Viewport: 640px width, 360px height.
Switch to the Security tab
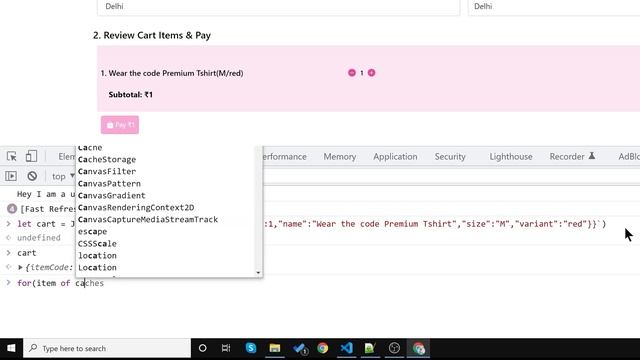pyautogui.click(x=450, y=157)
